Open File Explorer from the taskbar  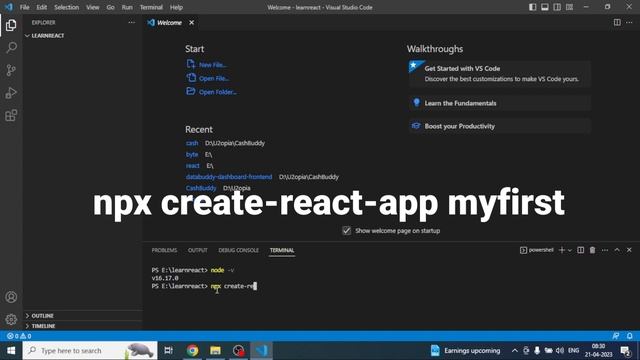215,350
